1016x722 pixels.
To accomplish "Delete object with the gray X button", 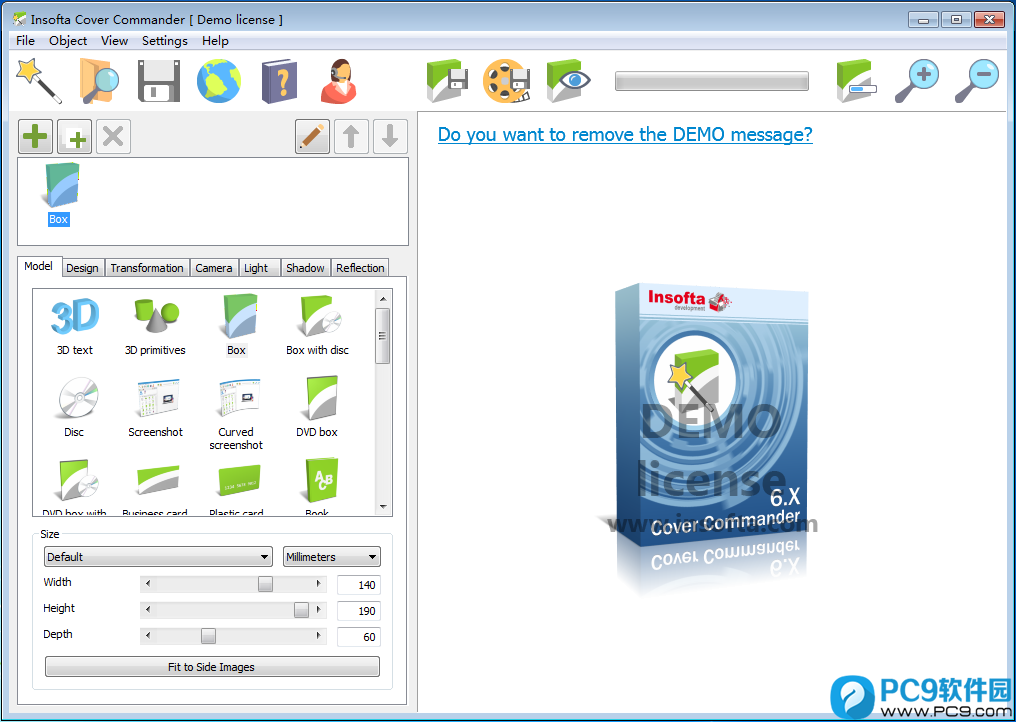I will [x=113, y=136].
